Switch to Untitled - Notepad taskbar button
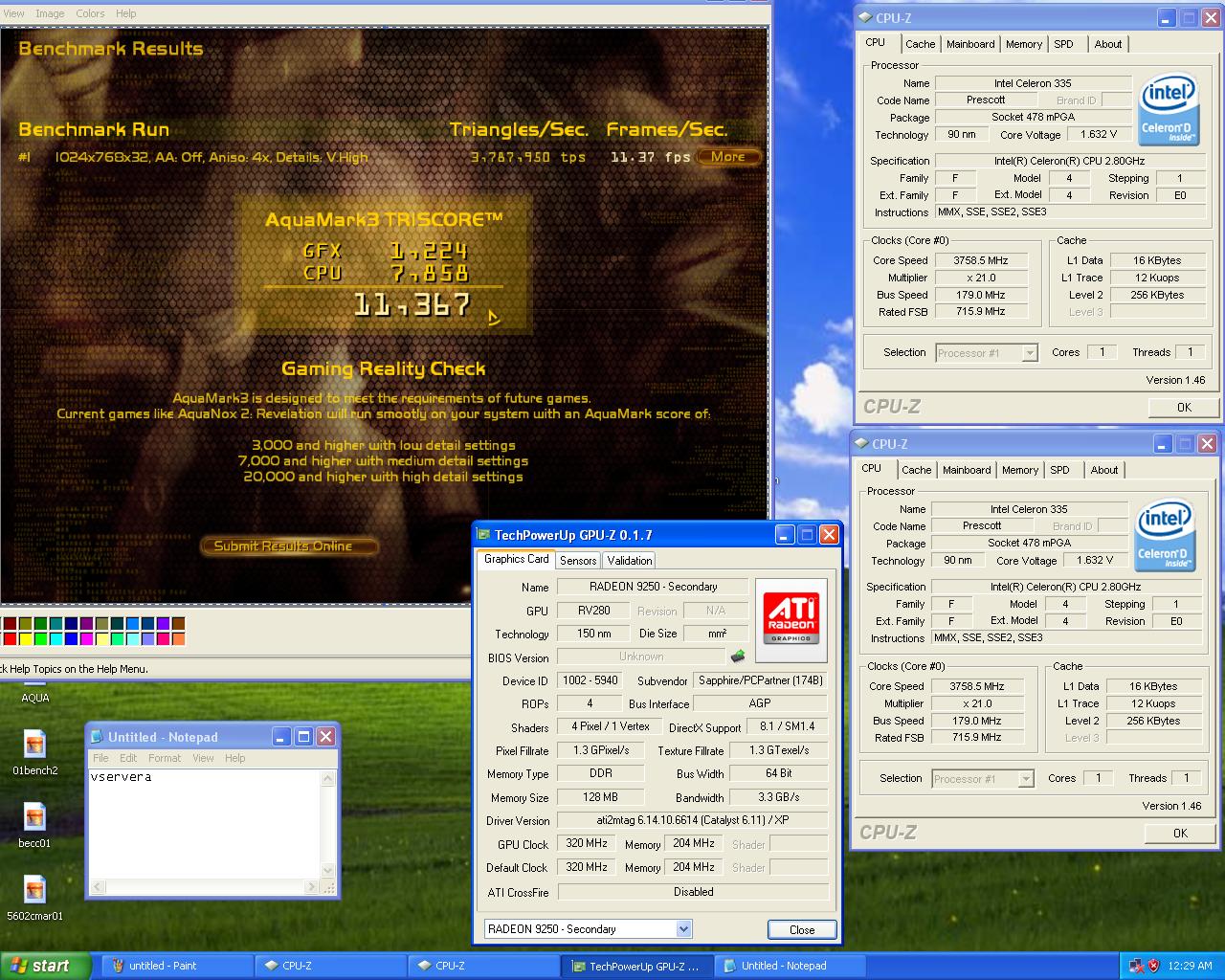This screenshot has width=1225, height=980. (x=789, y=966)
